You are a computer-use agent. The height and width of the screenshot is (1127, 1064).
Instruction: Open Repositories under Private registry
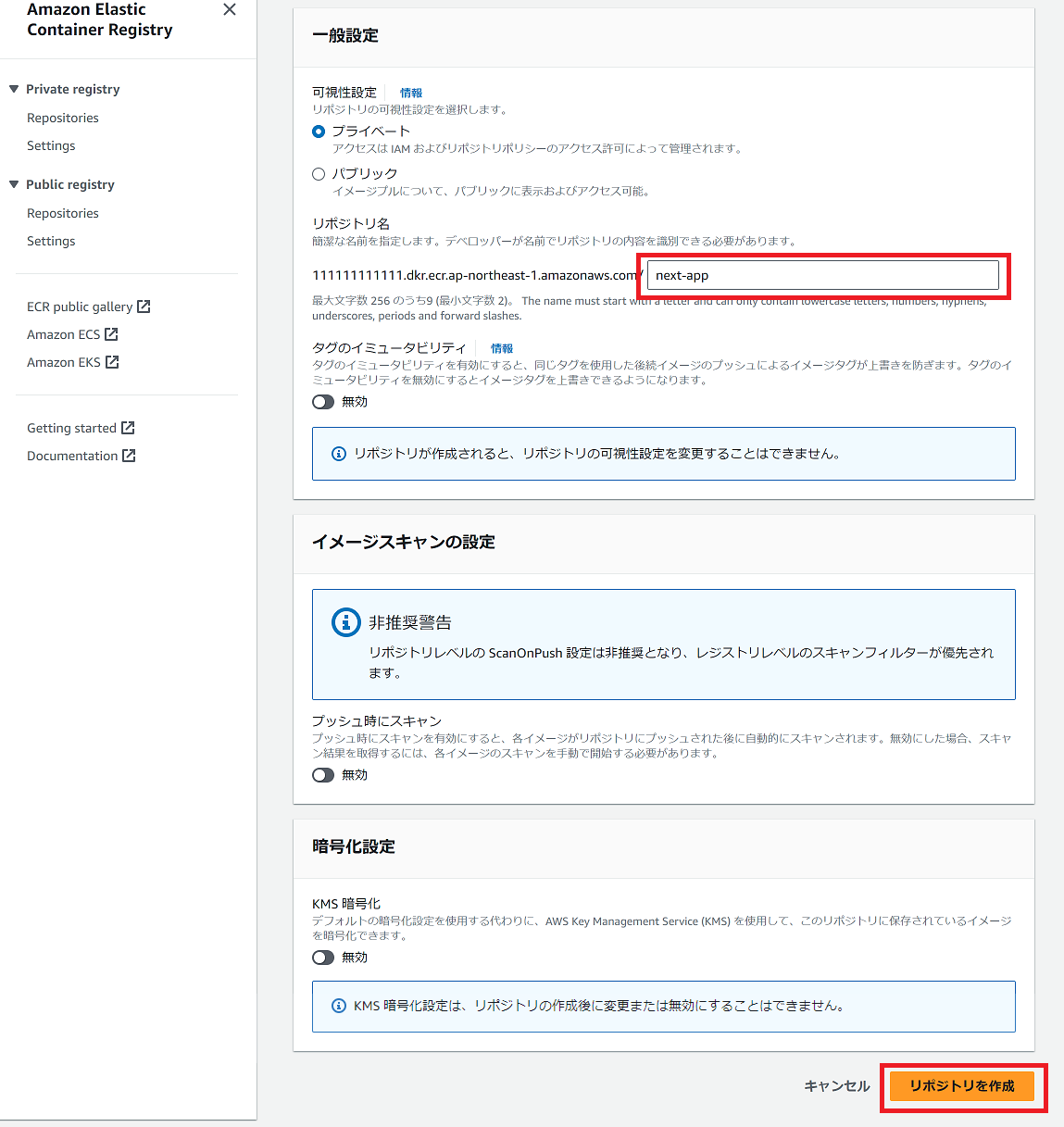click(x=63, y=118)
